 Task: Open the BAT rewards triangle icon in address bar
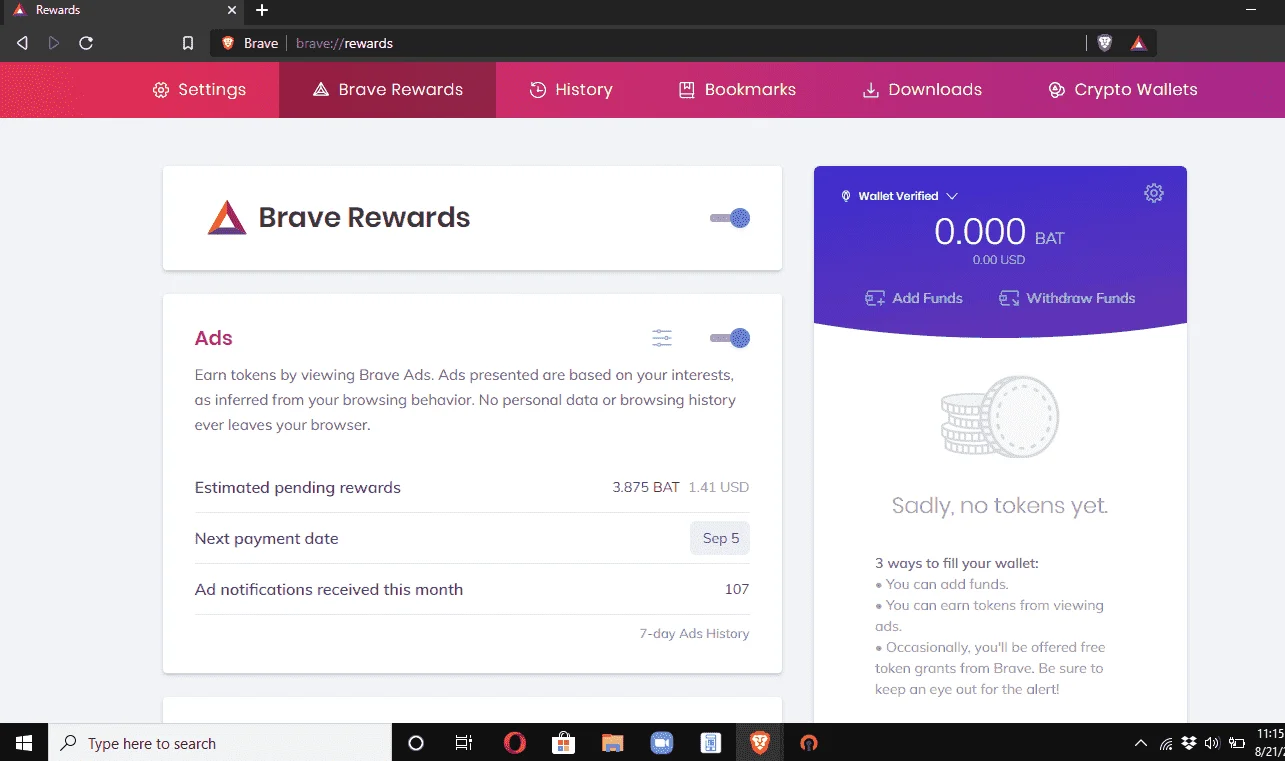pos(1138,43)
